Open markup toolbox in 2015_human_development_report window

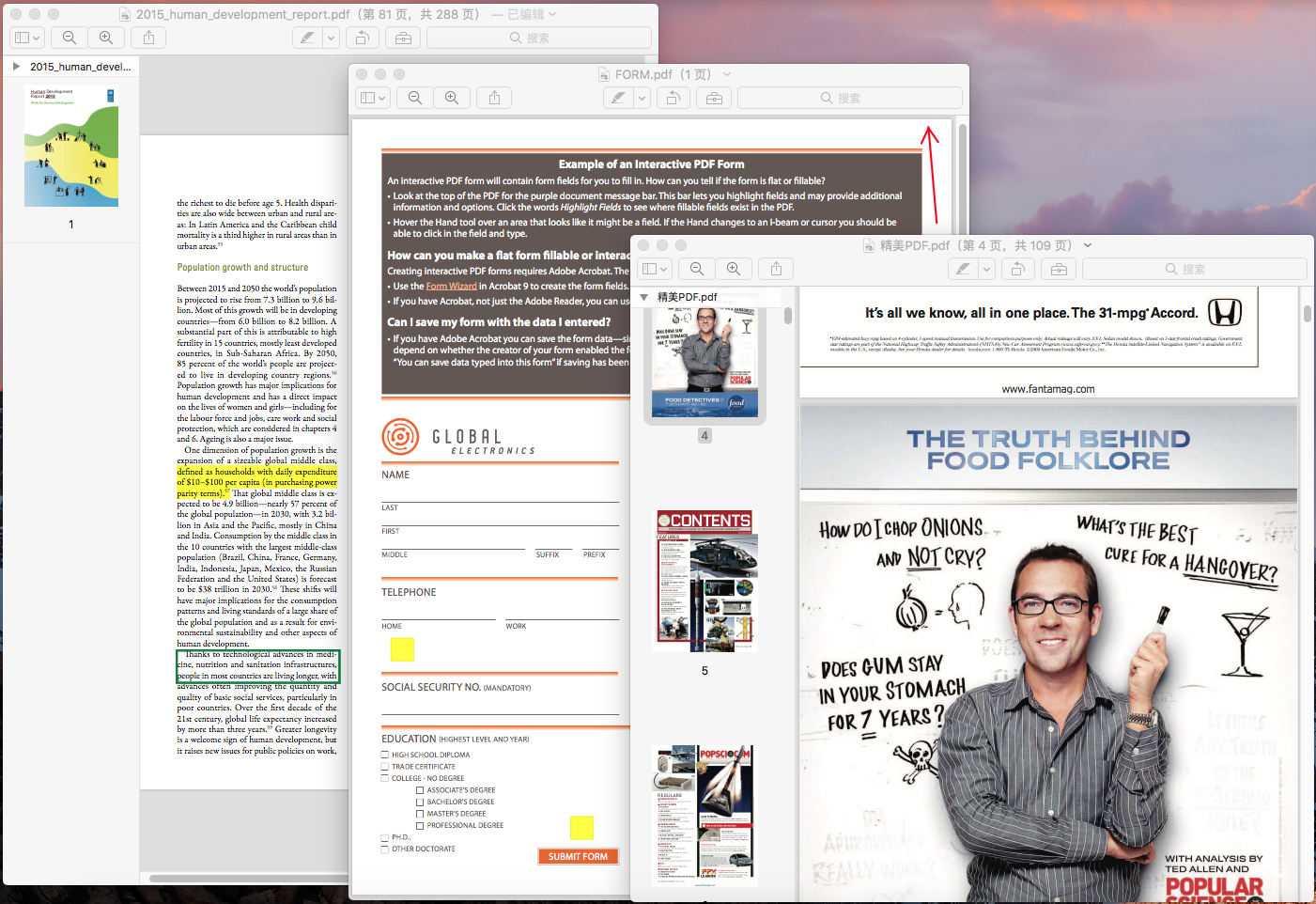403,38
